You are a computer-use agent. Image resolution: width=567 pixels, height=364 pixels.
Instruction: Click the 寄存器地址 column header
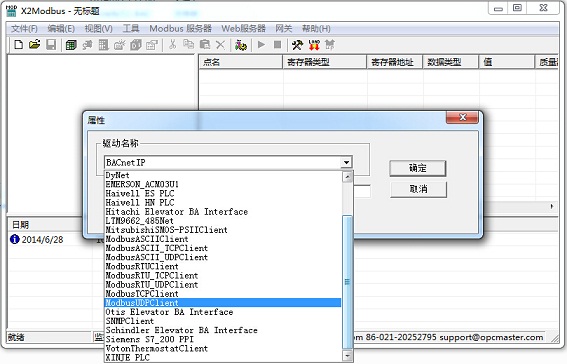pos(395,62)
